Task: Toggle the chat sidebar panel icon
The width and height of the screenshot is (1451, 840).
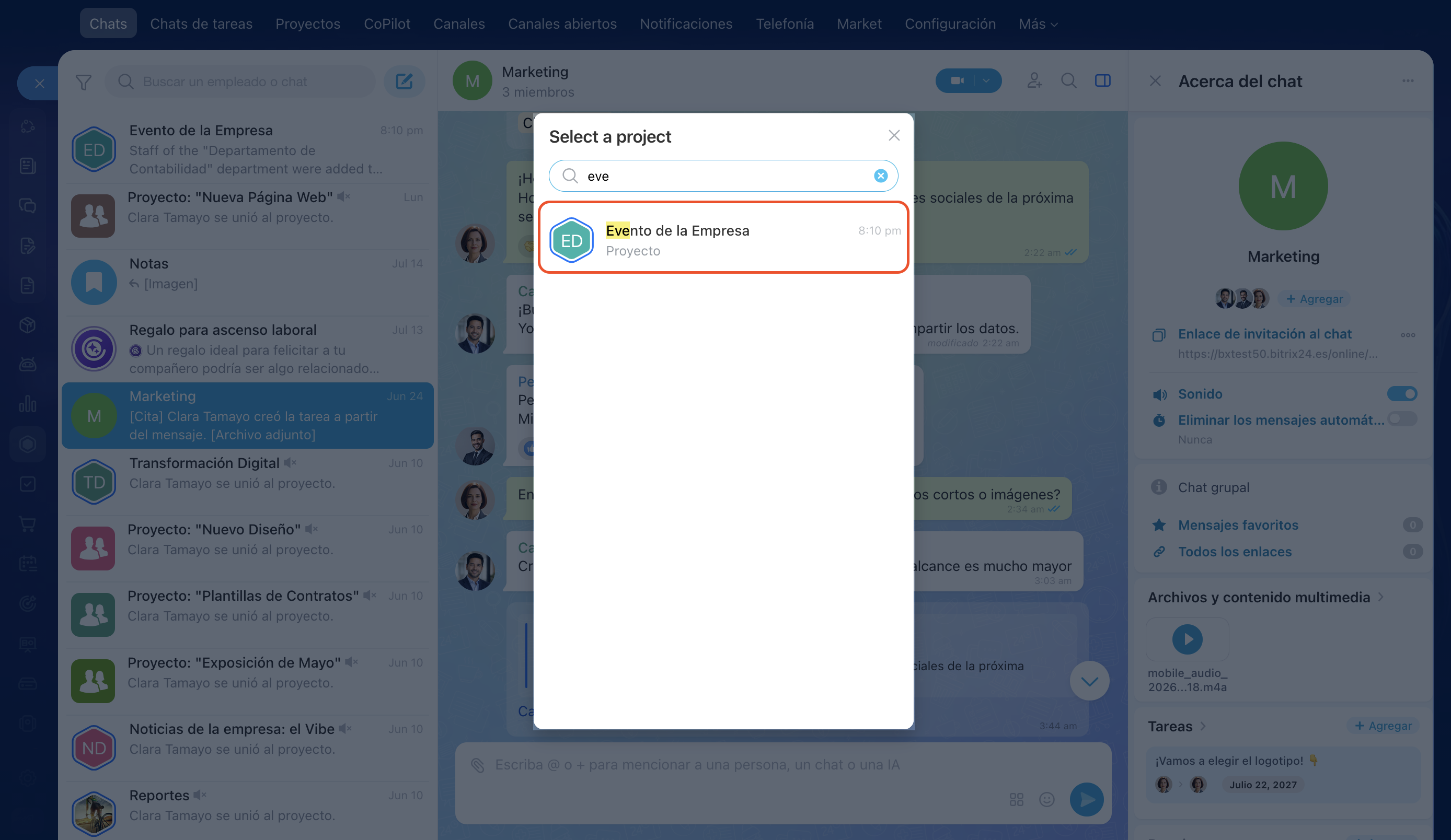Action: (1103, 81)
